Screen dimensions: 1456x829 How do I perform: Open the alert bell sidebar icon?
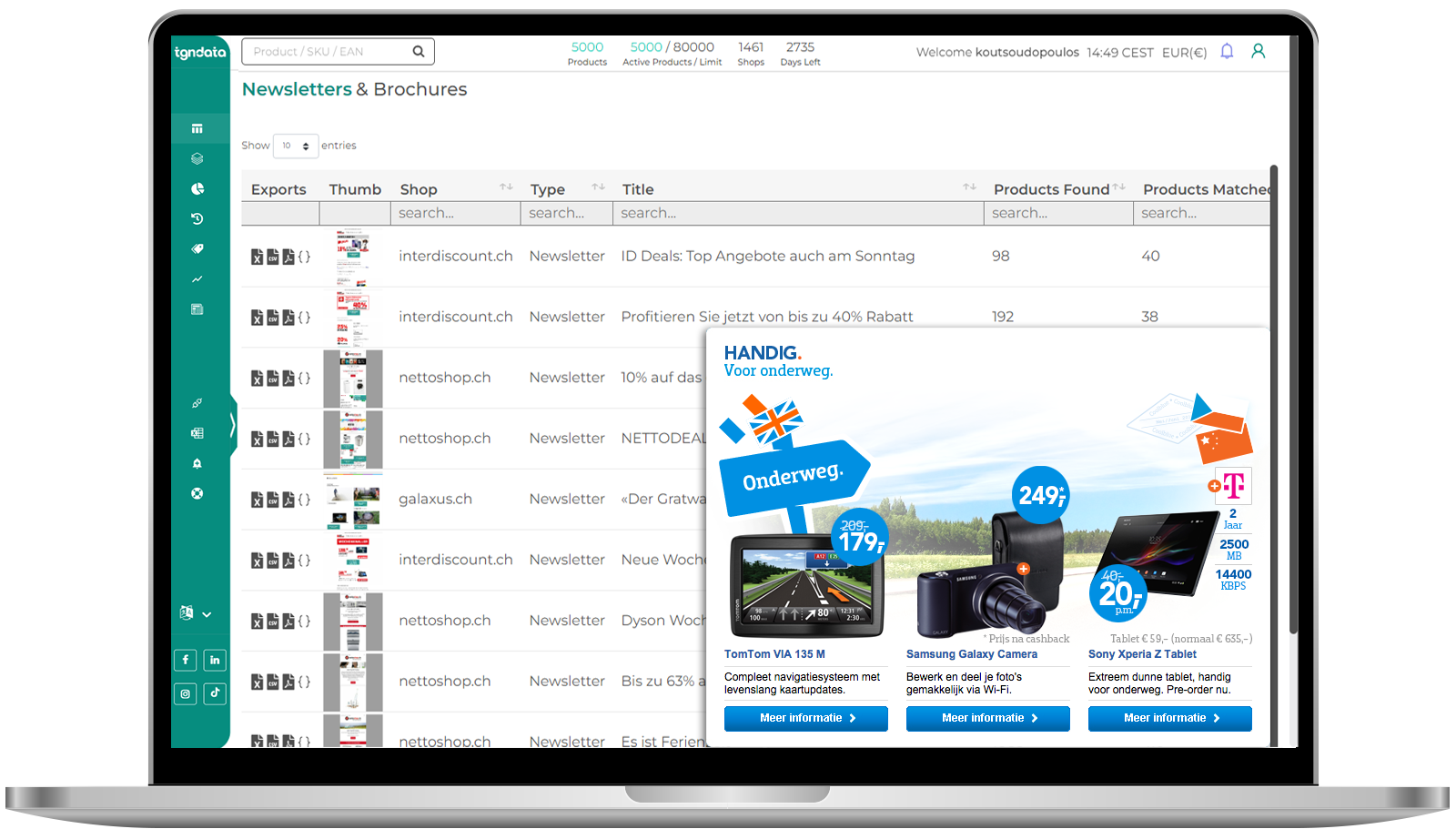coord(197,463)
